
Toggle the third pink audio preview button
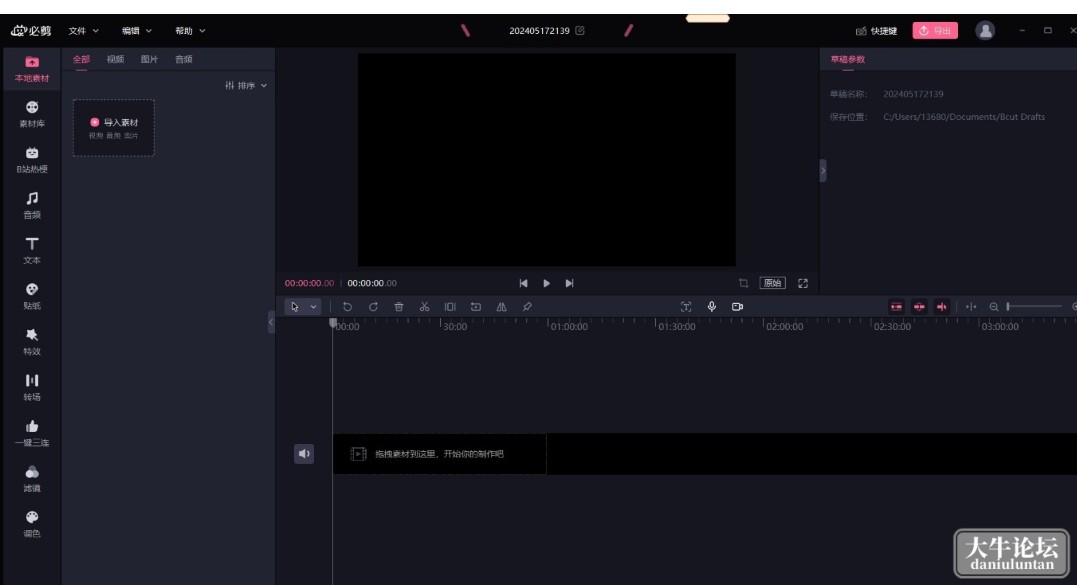pyautogui.click(x=942, y=307)
